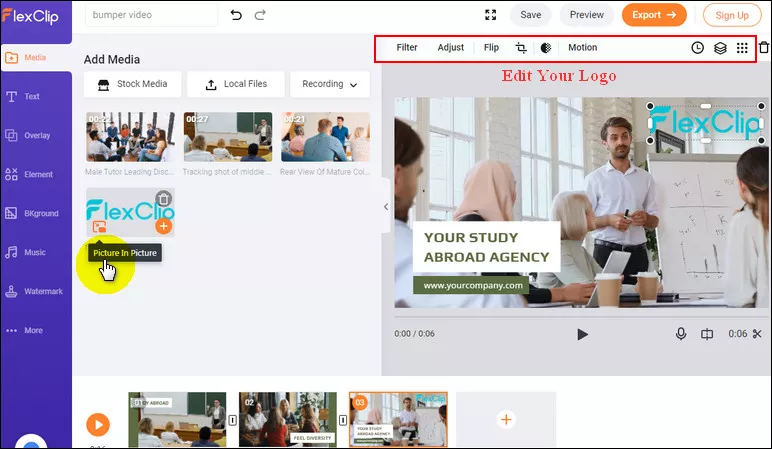This screenshot has width=772, height=449.
Task: Select scene 02 in the storyboard
Action: (288, 419)
